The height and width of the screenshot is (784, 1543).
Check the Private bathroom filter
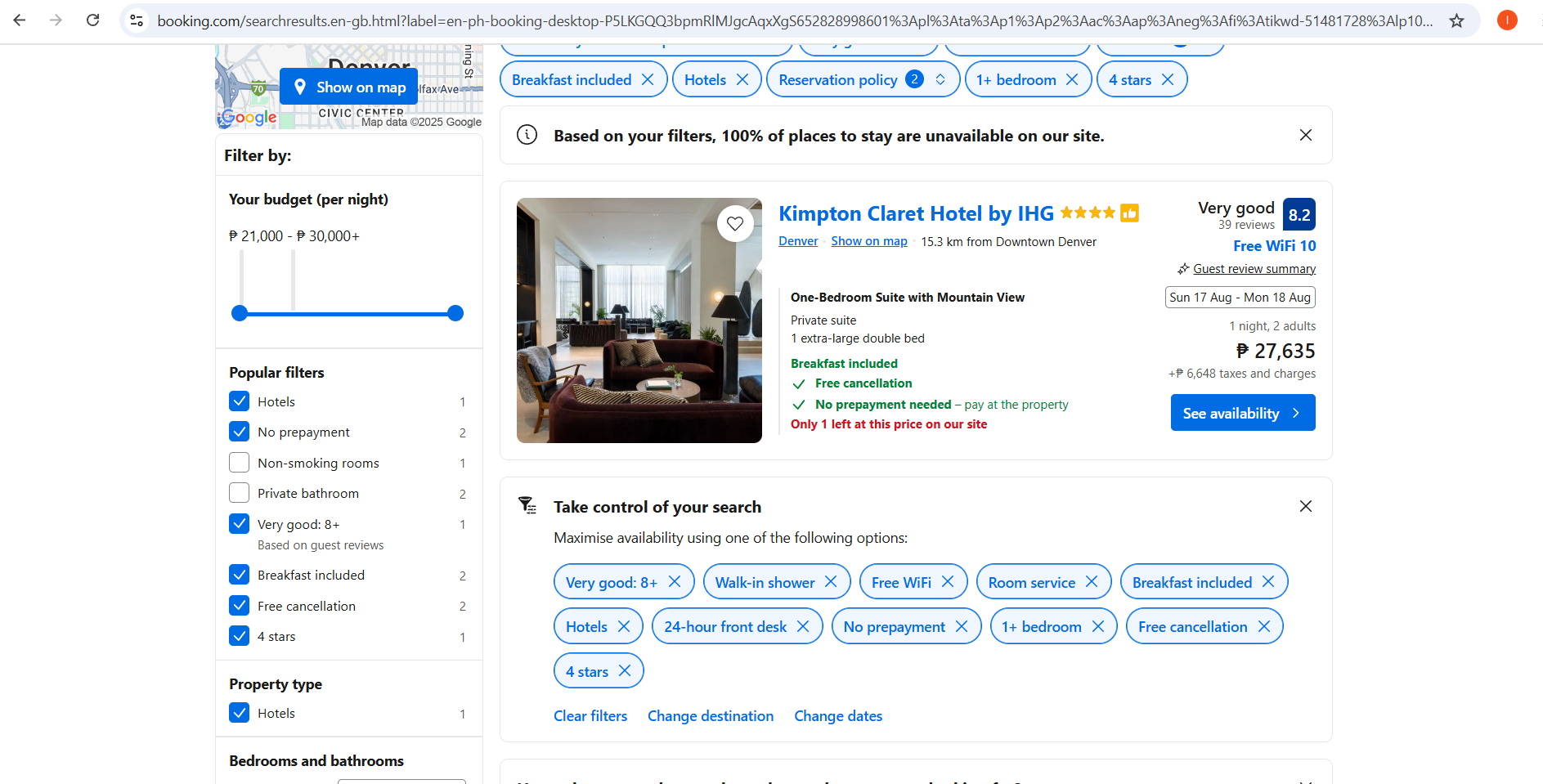[239, 493]
